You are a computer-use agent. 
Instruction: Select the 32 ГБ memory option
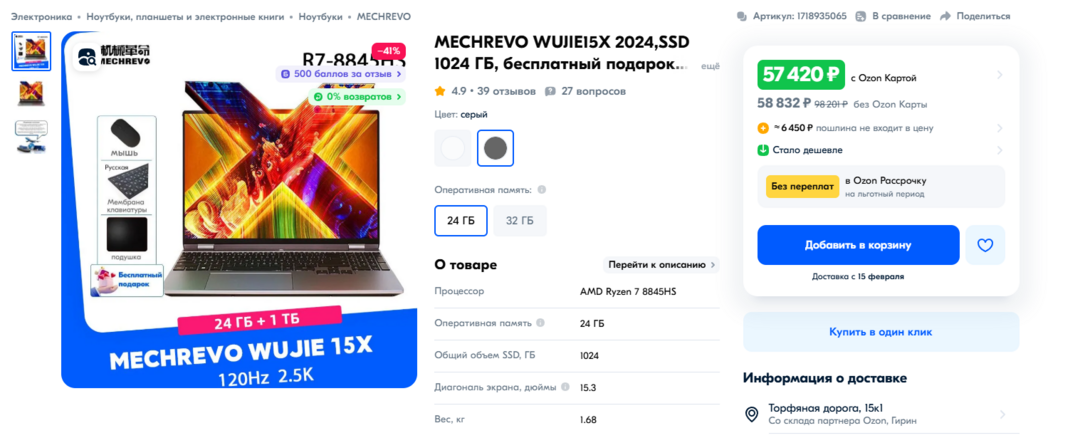(x=520, y=220)
